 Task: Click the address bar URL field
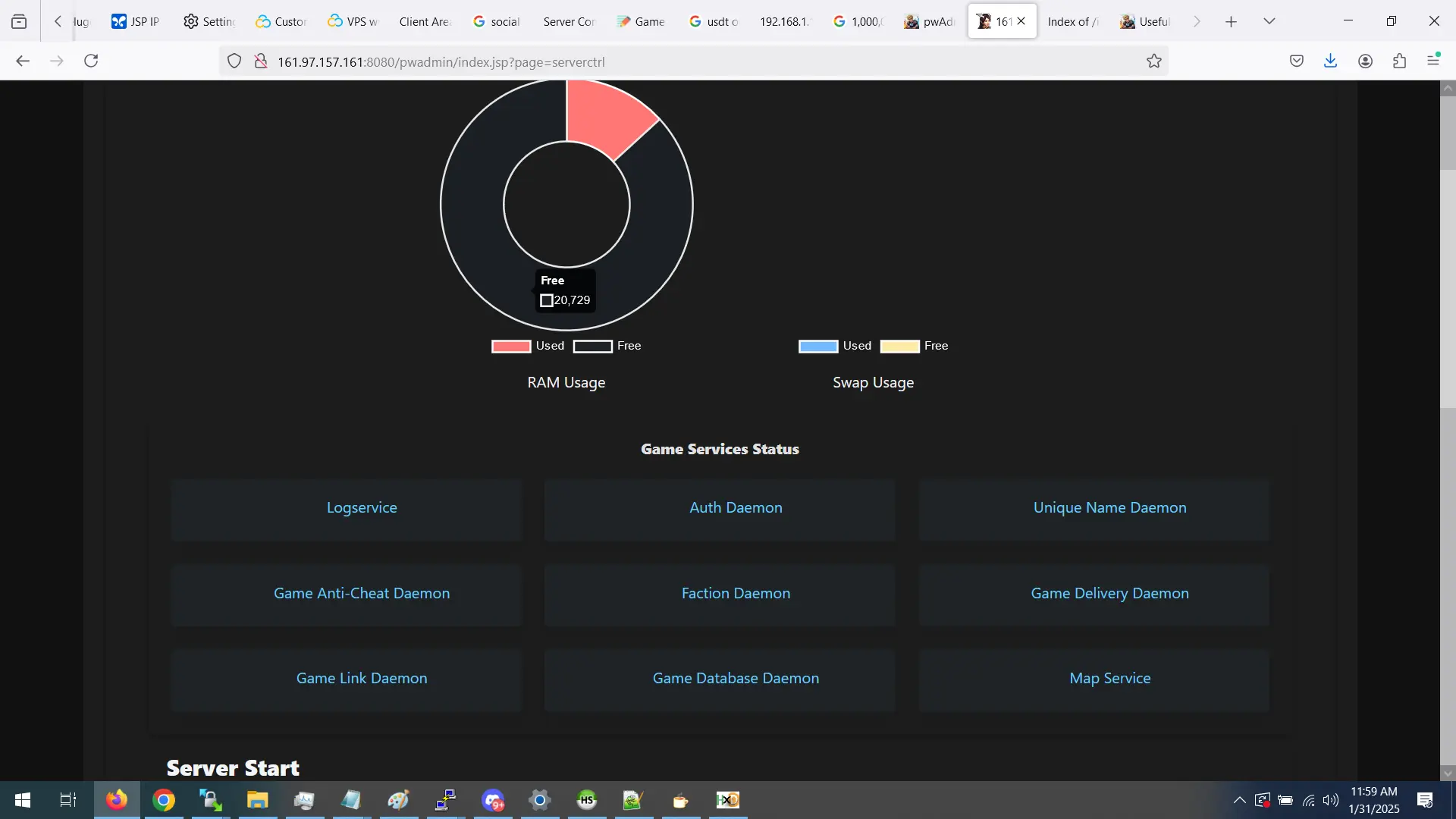pyautogui.click(x=694, y=61)
